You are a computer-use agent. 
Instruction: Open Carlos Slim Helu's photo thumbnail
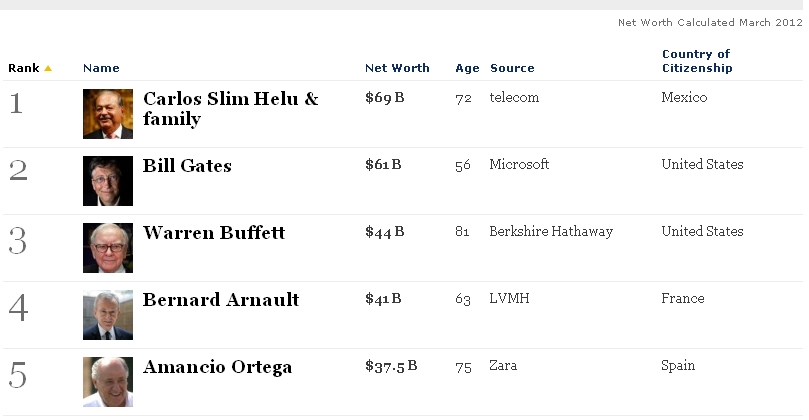point(108,114)
